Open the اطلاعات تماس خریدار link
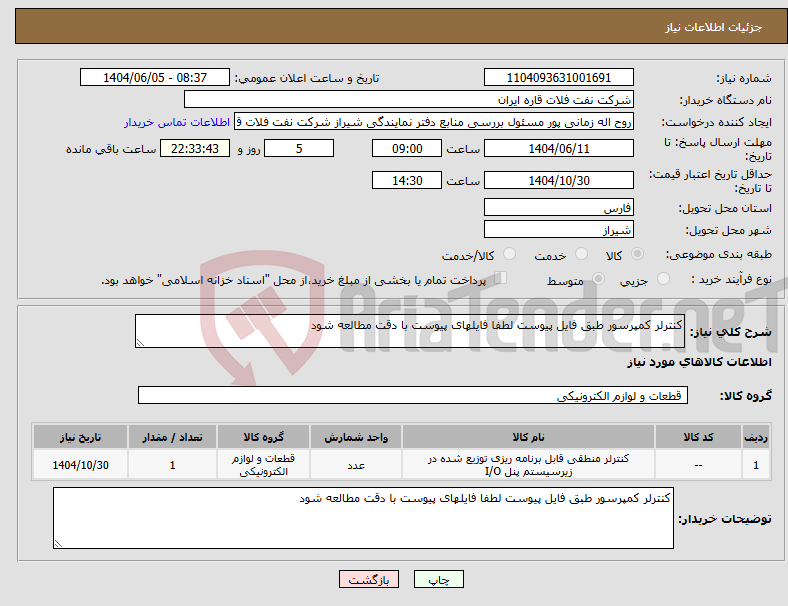 [177, 122]
